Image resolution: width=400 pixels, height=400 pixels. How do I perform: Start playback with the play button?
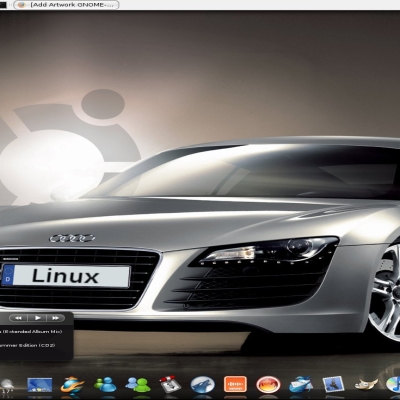click(37, 318)
